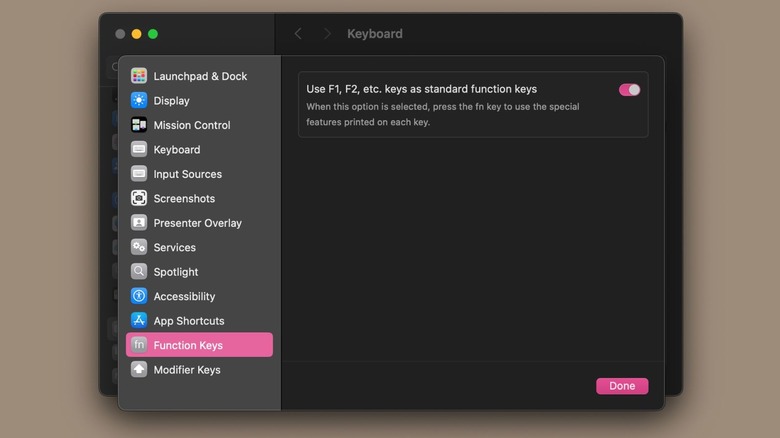Go forward using the right chevron
The width and height of the screenshot is (780, 438).
point(326,34)
